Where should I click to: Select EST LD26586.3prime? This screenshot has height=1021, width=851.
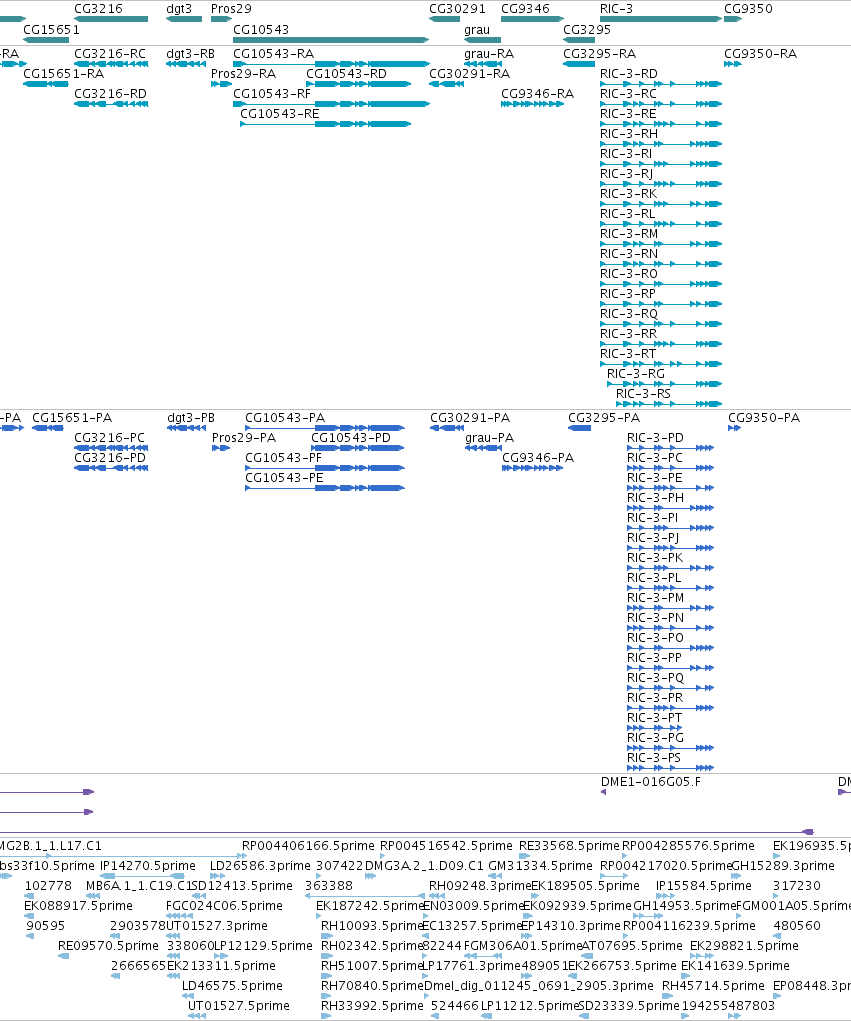pyautogui.click(x=260, y=866)
